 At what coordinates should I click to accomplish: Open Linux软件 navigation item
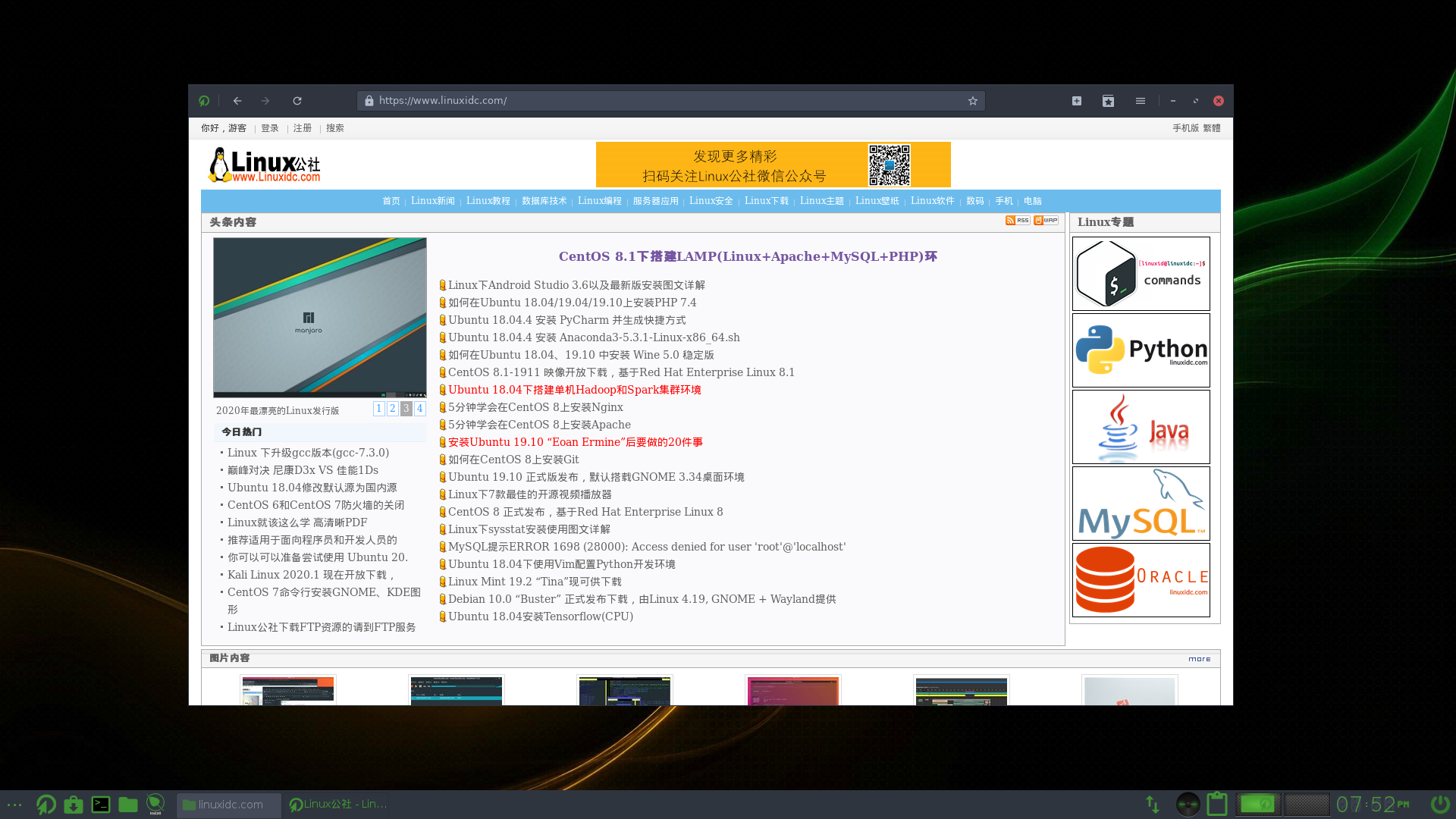coord(933,201)
